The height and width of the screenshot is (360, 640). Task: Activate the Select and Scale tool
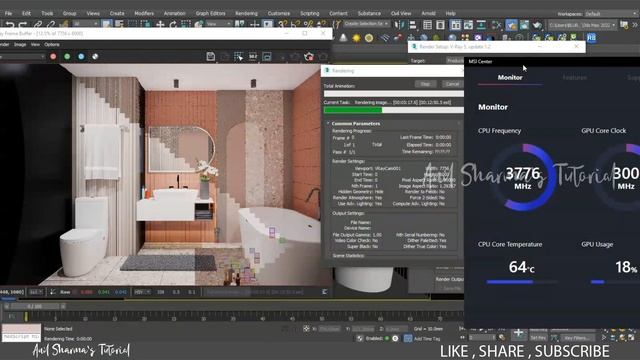coord(186,24)
